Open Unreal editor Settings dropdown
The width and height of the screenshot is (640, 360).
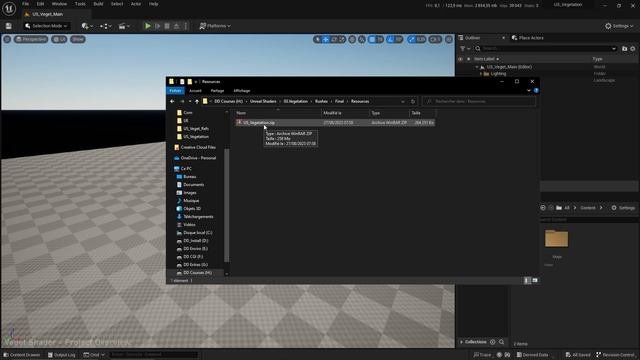(619, 26)
